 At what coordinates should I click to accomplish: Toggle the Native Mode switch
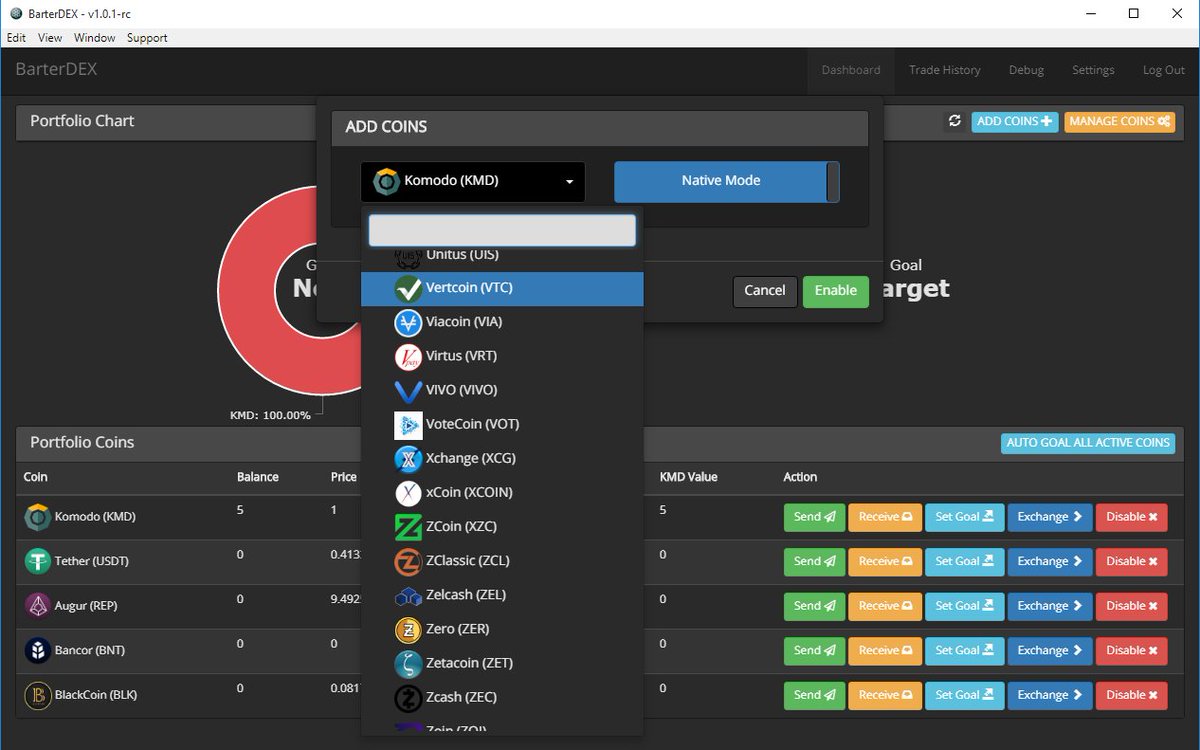(727, 182)
